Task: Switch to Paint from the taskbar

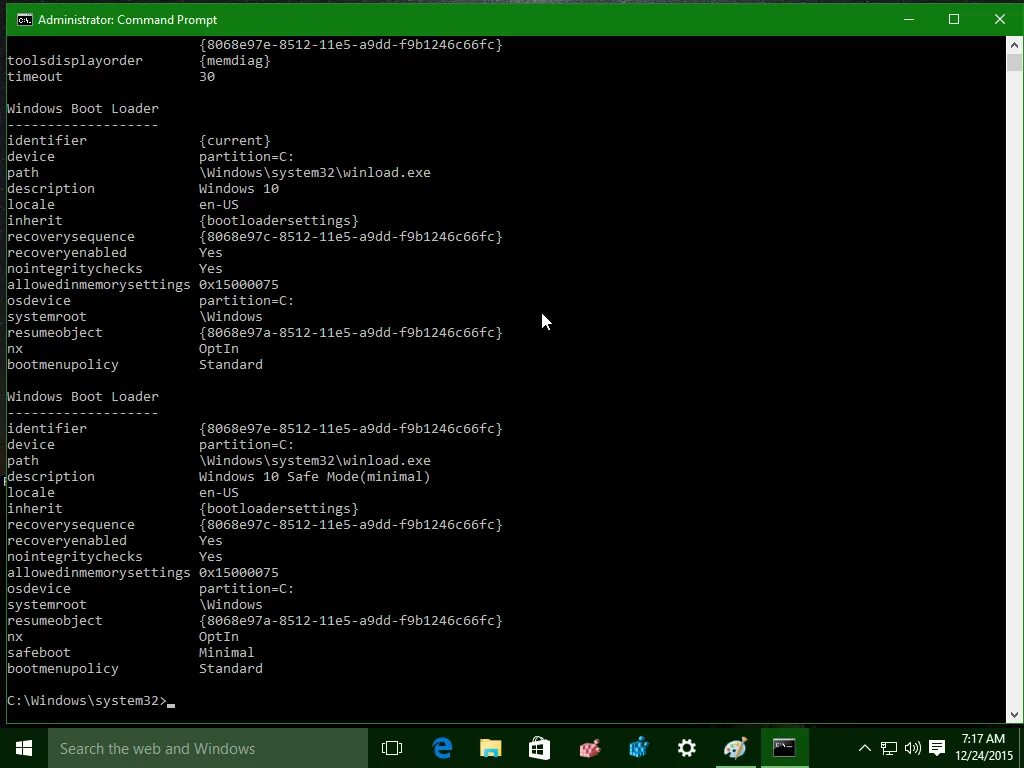Action: (x=735, y=748)
